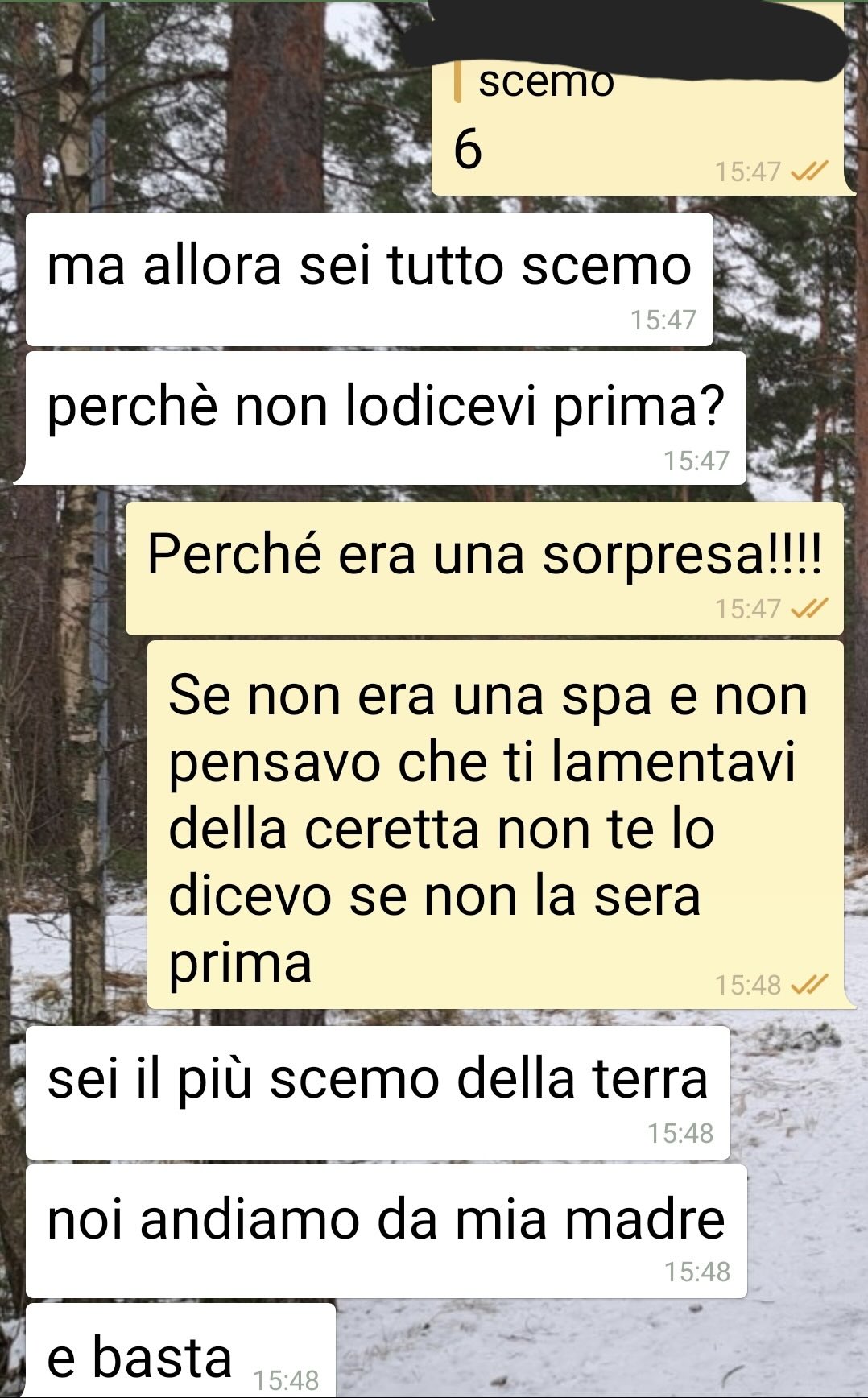Tap timestamp on "sei il più scemo della terra"
Screen dimensions: 868x1398
[680, 1133]
